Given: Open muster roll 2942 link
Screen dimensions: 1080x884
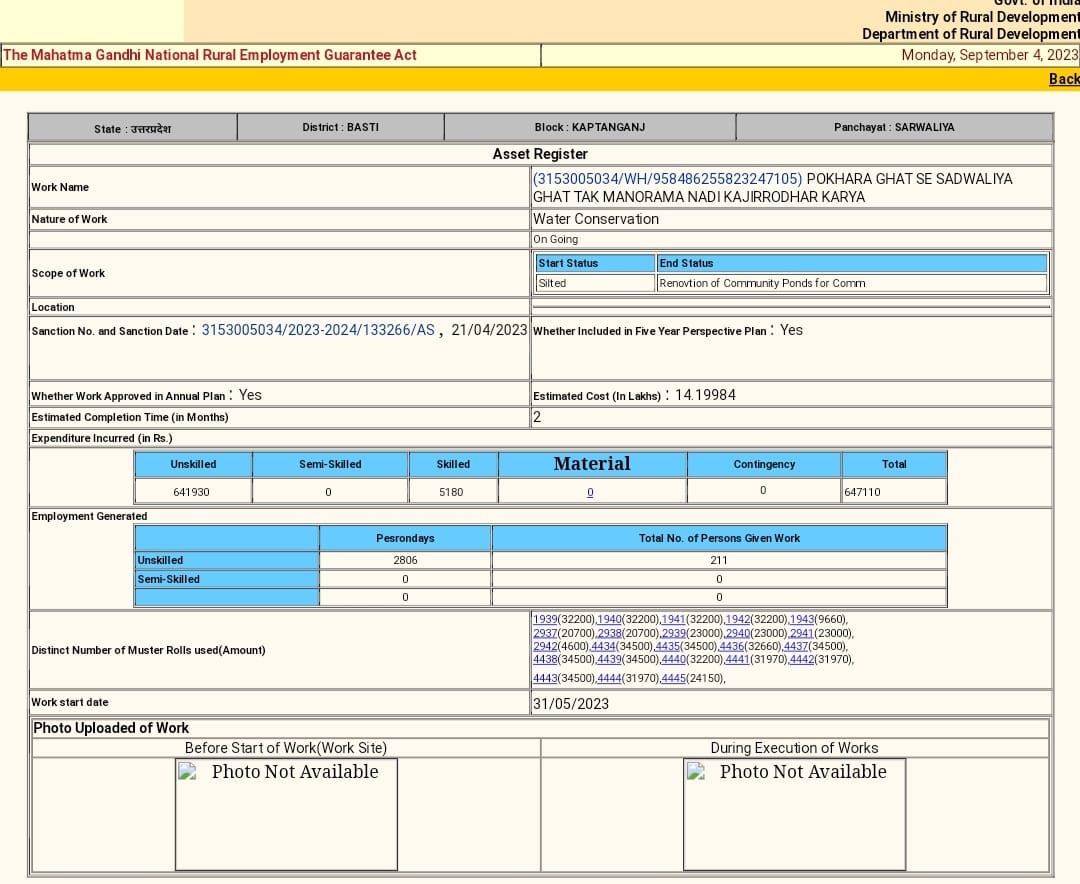Looking at the screenshot, I should click(545, 646).
